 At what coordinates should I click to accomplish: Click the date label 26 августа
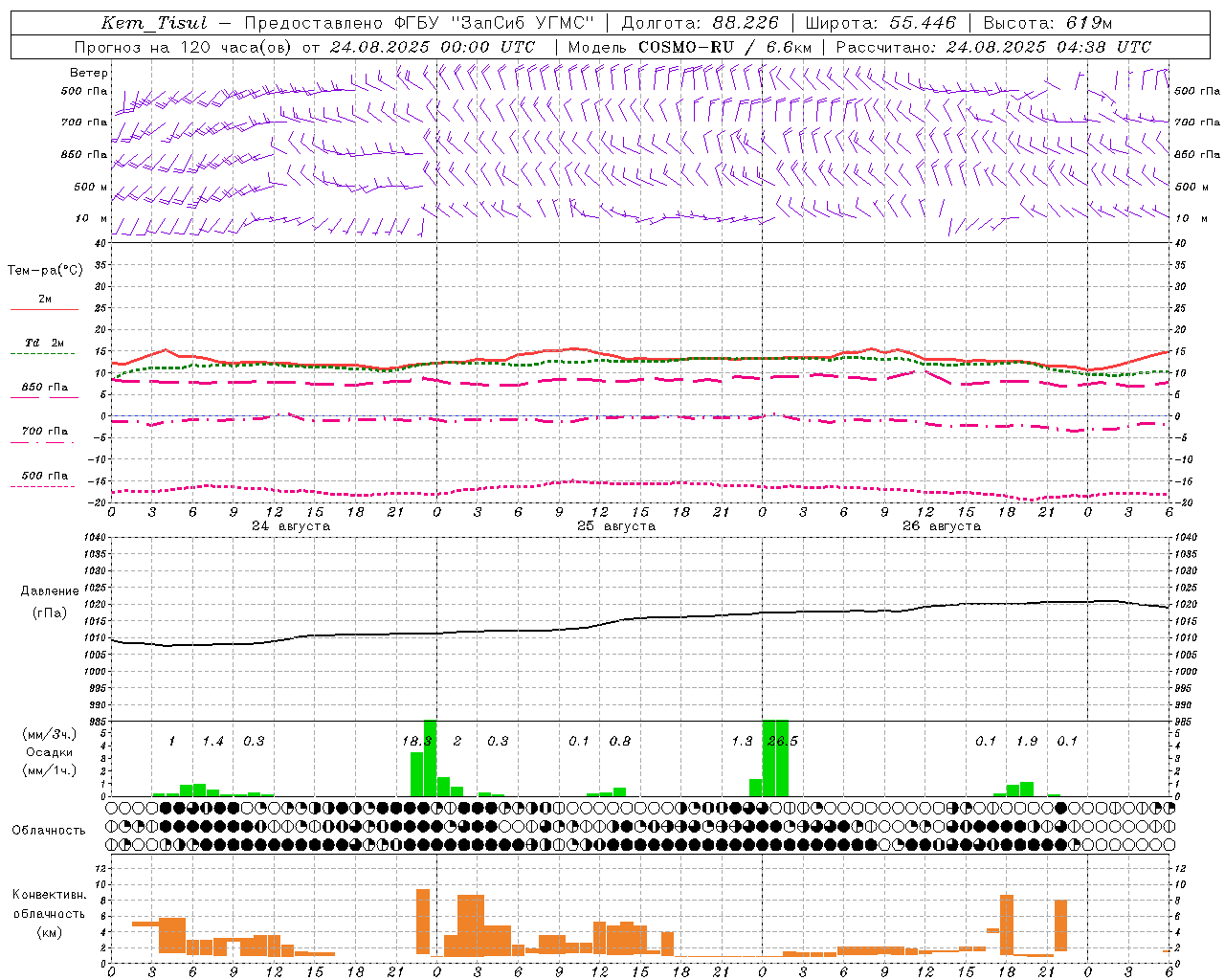click(942, 526)
